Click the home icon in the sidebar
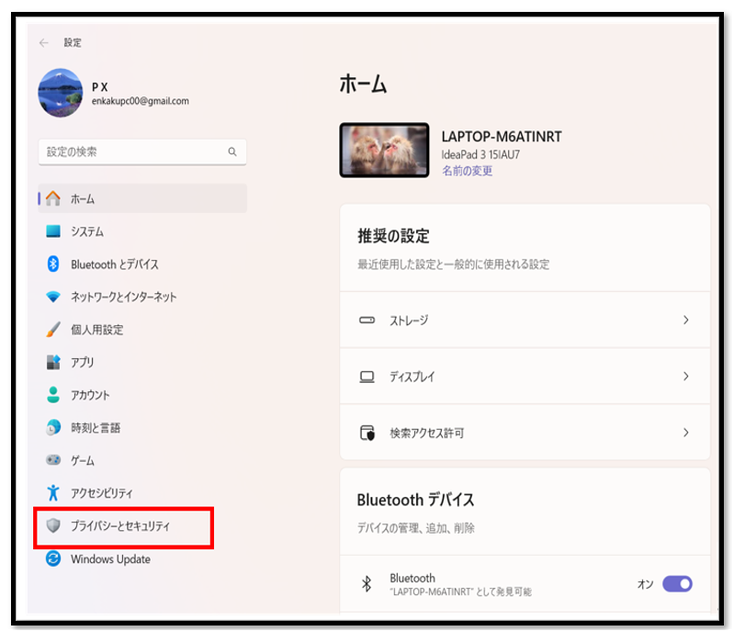The width and height of the screenshot is (734, 631). point(53,198)
